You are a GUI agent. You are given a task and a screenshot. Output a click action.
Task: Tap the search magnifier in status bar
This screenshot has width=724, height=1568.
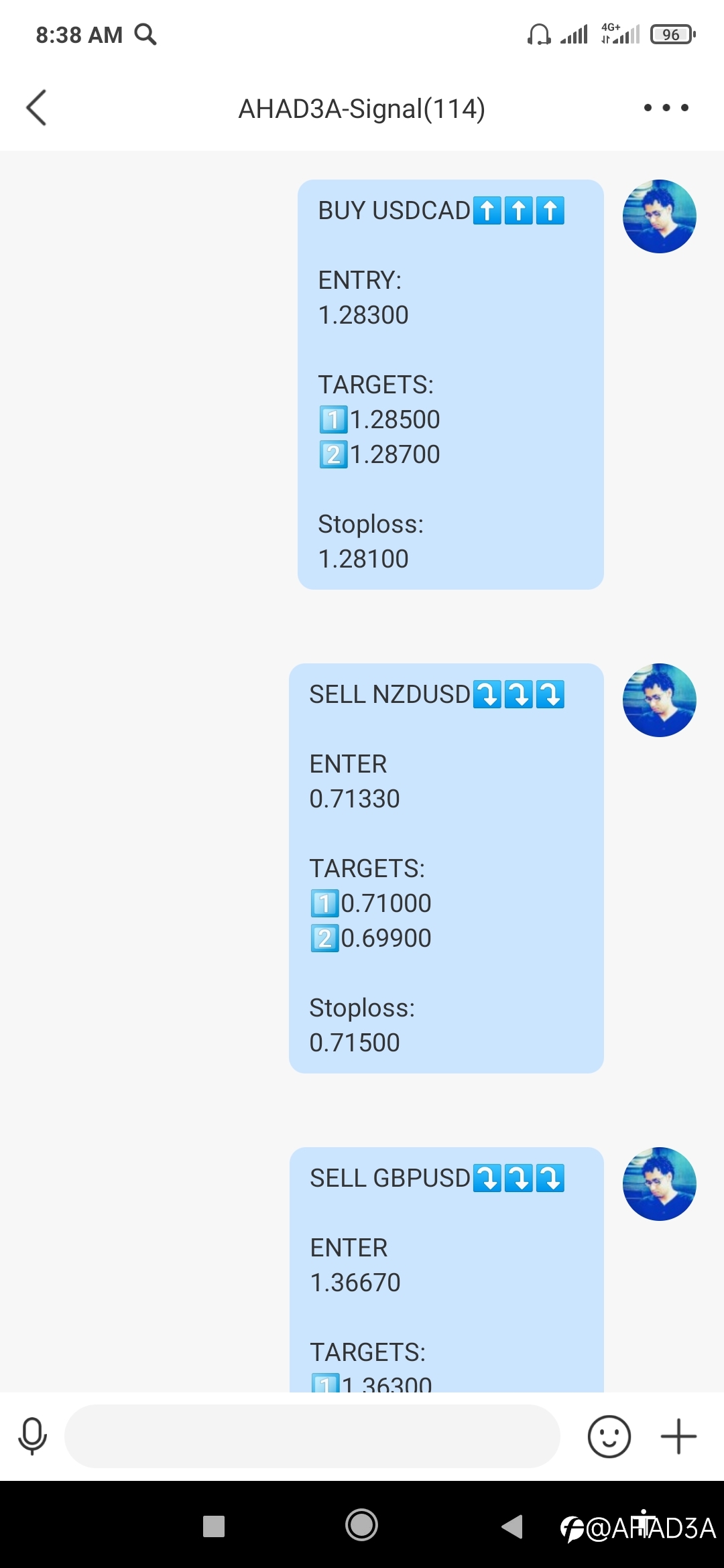[x=145, y=34]
